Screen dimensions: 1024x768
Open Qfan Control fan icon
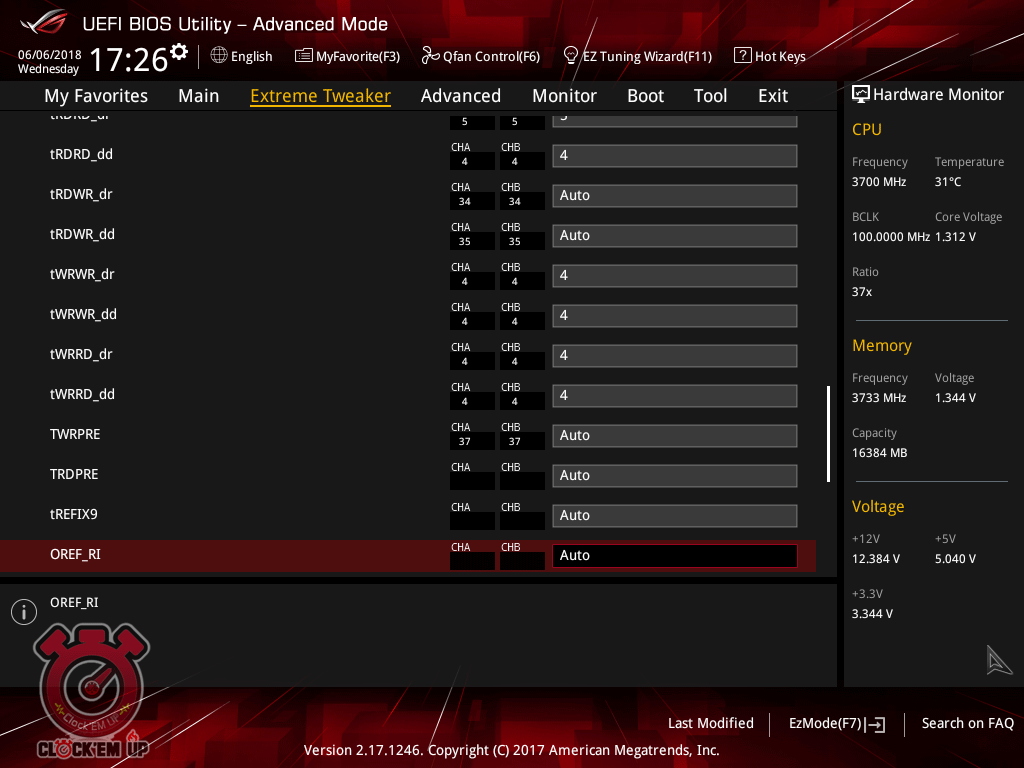pos(430,56)
